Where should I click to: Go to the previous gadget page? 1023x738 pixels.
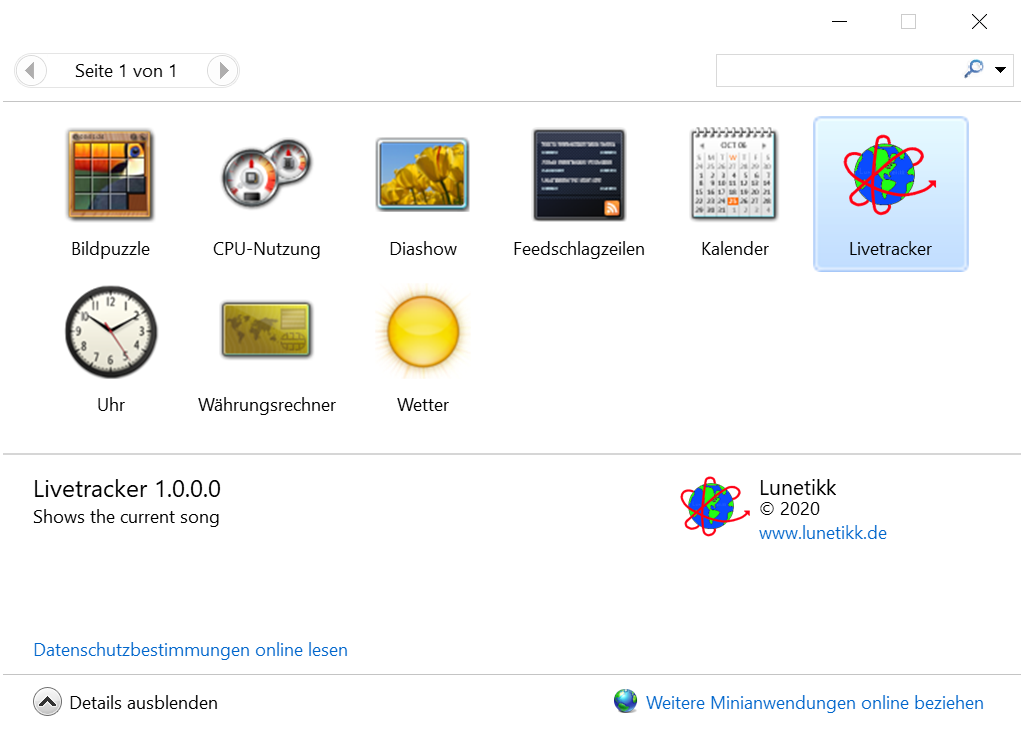(31, 71)
